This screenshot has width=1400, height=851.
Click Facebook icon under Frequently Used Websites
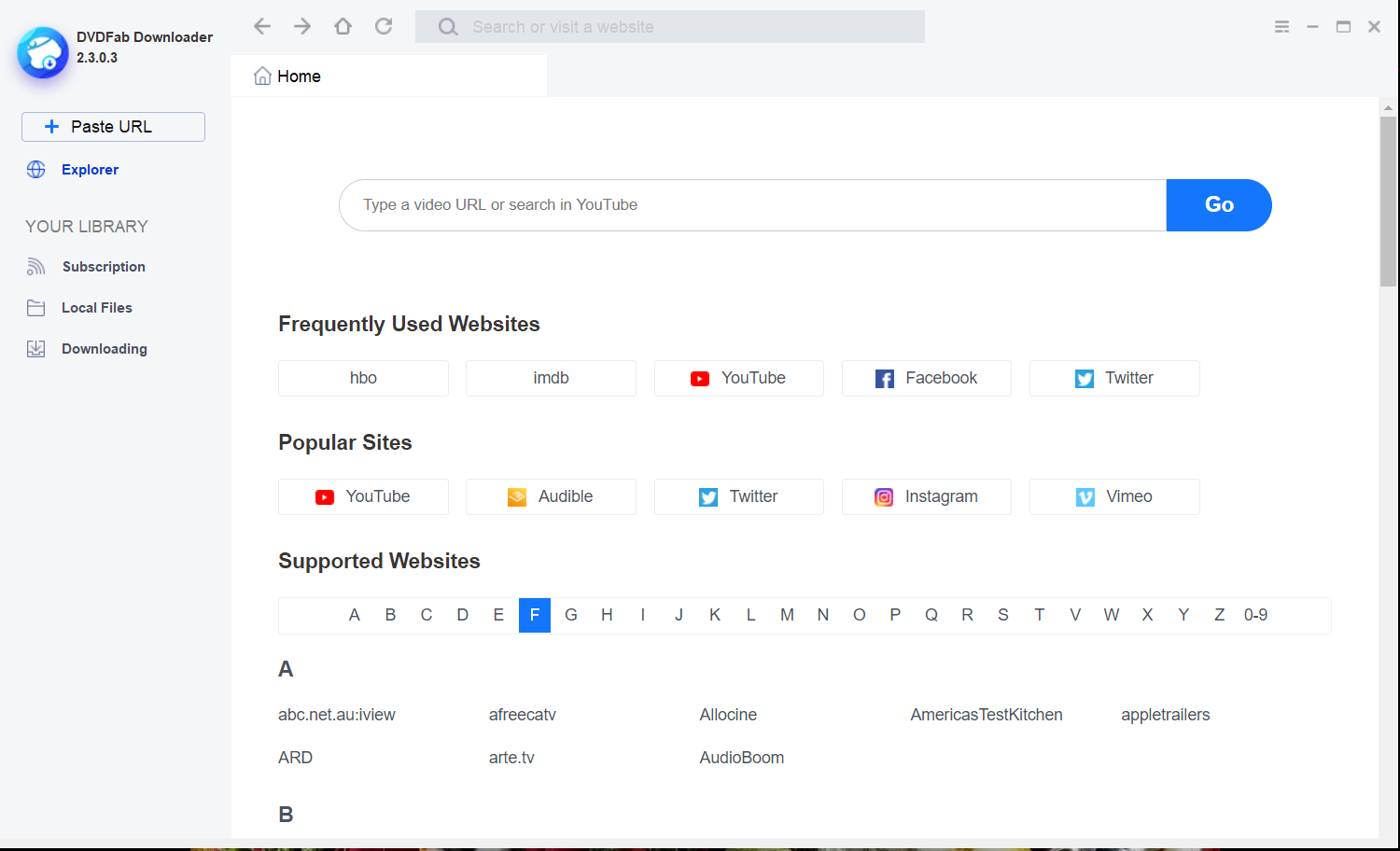885,379
